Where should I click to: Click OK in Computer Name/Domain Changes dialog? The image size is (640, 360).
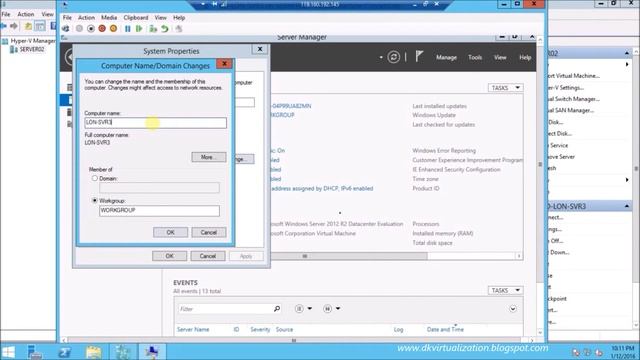[x=171, y=232]
